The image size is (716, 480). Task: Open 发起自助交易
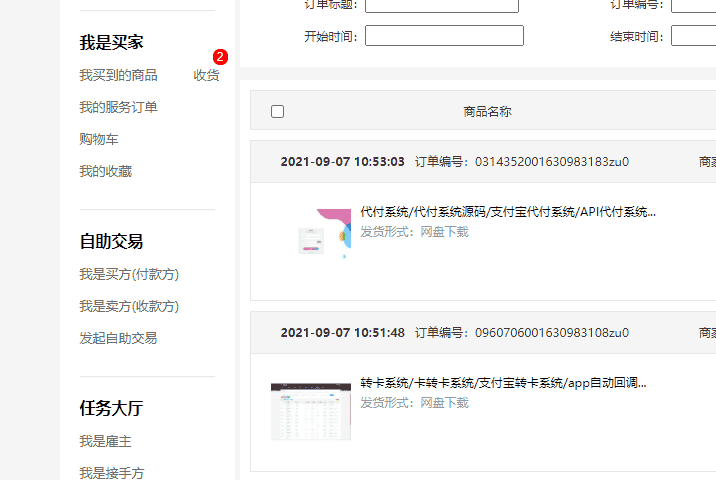[x=118, y=338]
